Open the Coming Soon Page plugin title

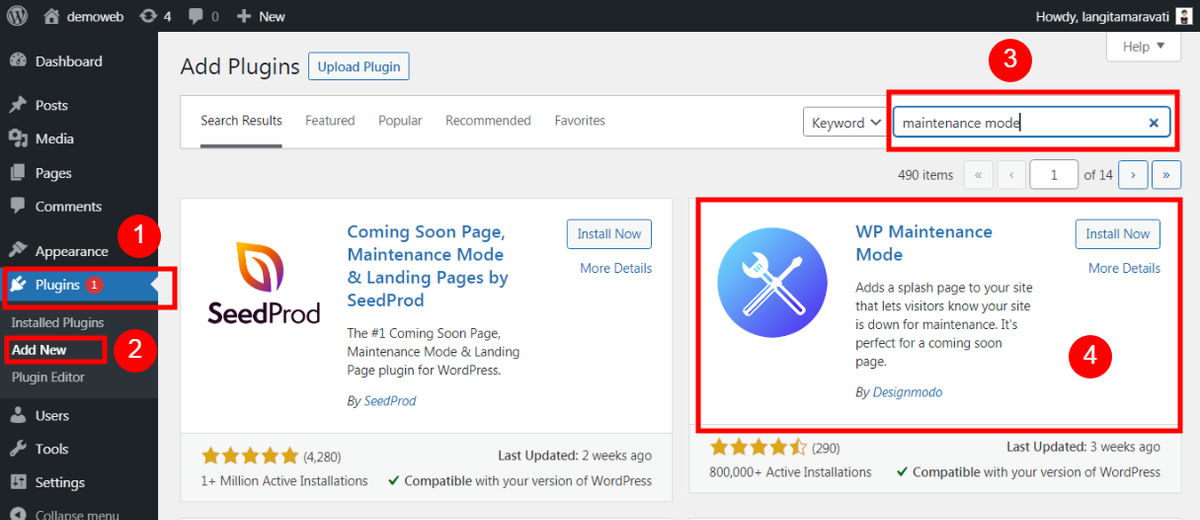tap(428, 266)
